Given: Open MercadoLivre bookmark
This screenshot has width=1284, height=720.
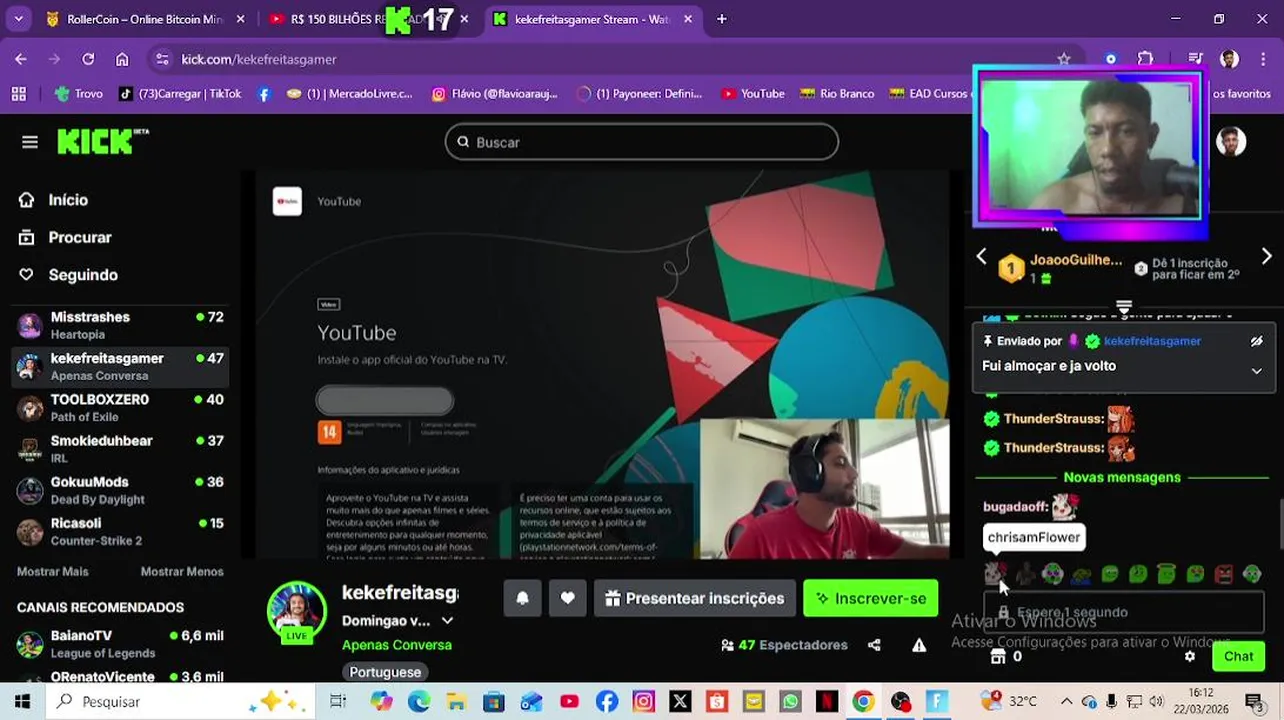Looking at the screenshot, I should pyautogui.click(x=349, y=94).
